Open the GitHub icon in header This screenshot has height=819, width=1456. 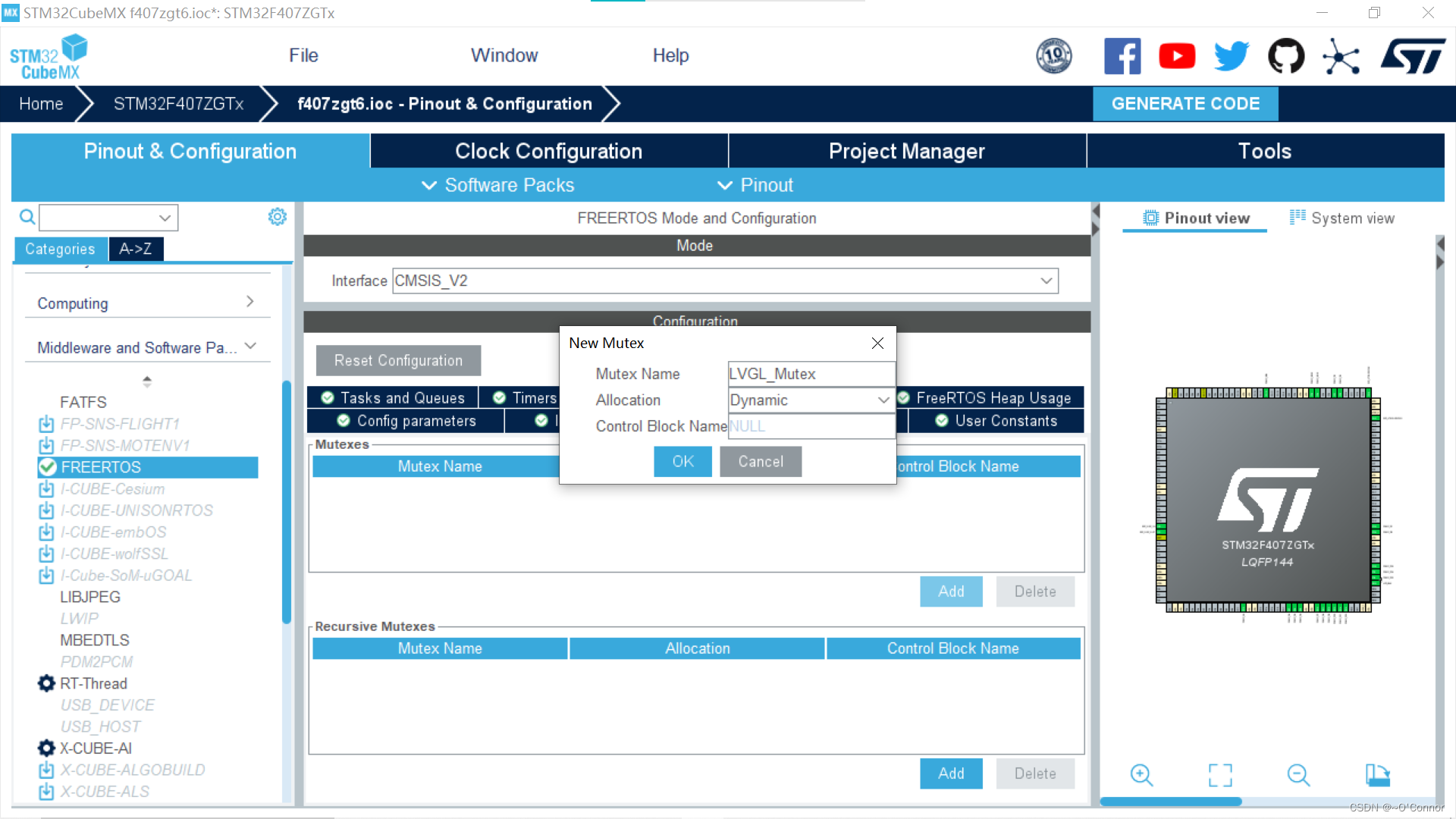pyautogui.click(x=1286, y=56)
